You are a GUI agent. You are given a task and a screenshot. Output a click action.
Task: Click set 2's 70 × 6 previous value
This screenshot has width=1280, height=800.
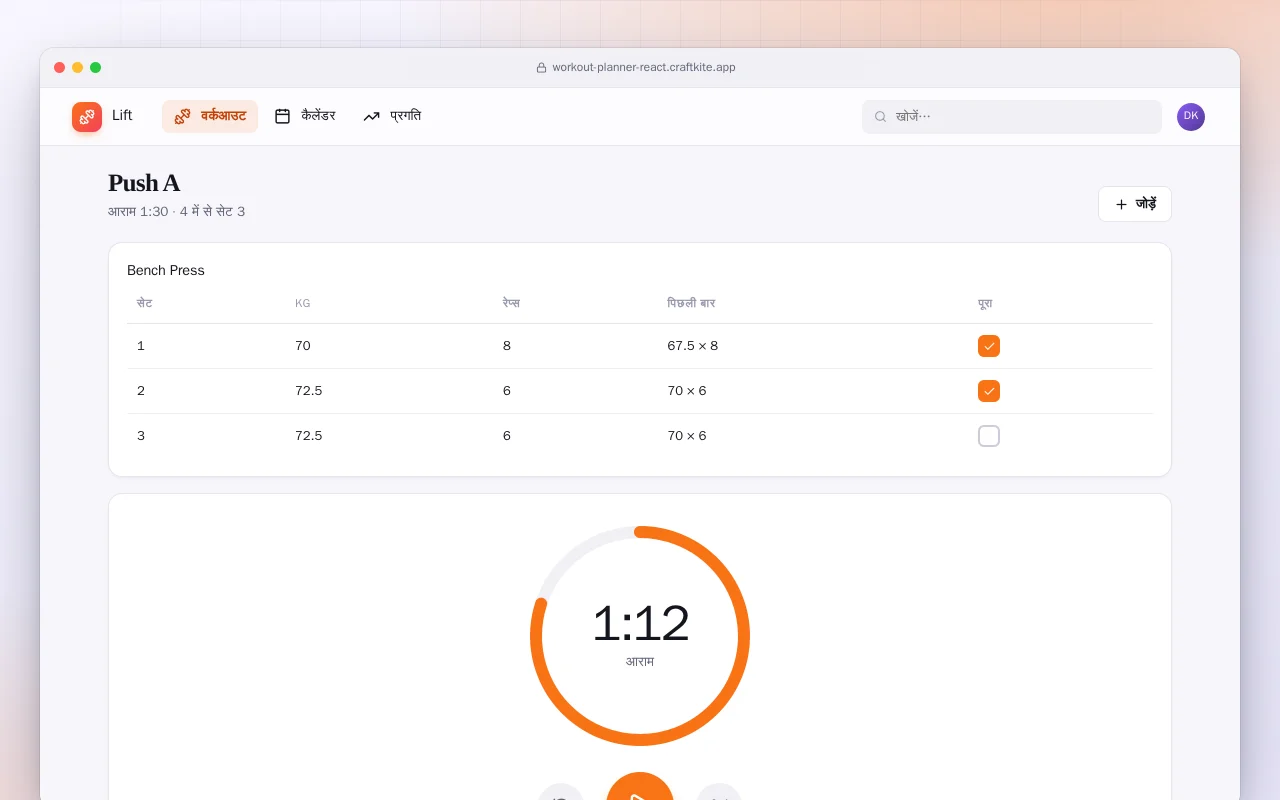[687, 391]
